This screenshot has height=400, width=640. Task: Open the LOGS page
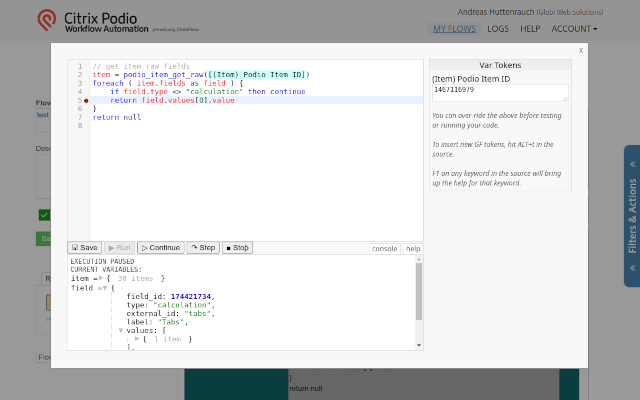coord(498,29)
